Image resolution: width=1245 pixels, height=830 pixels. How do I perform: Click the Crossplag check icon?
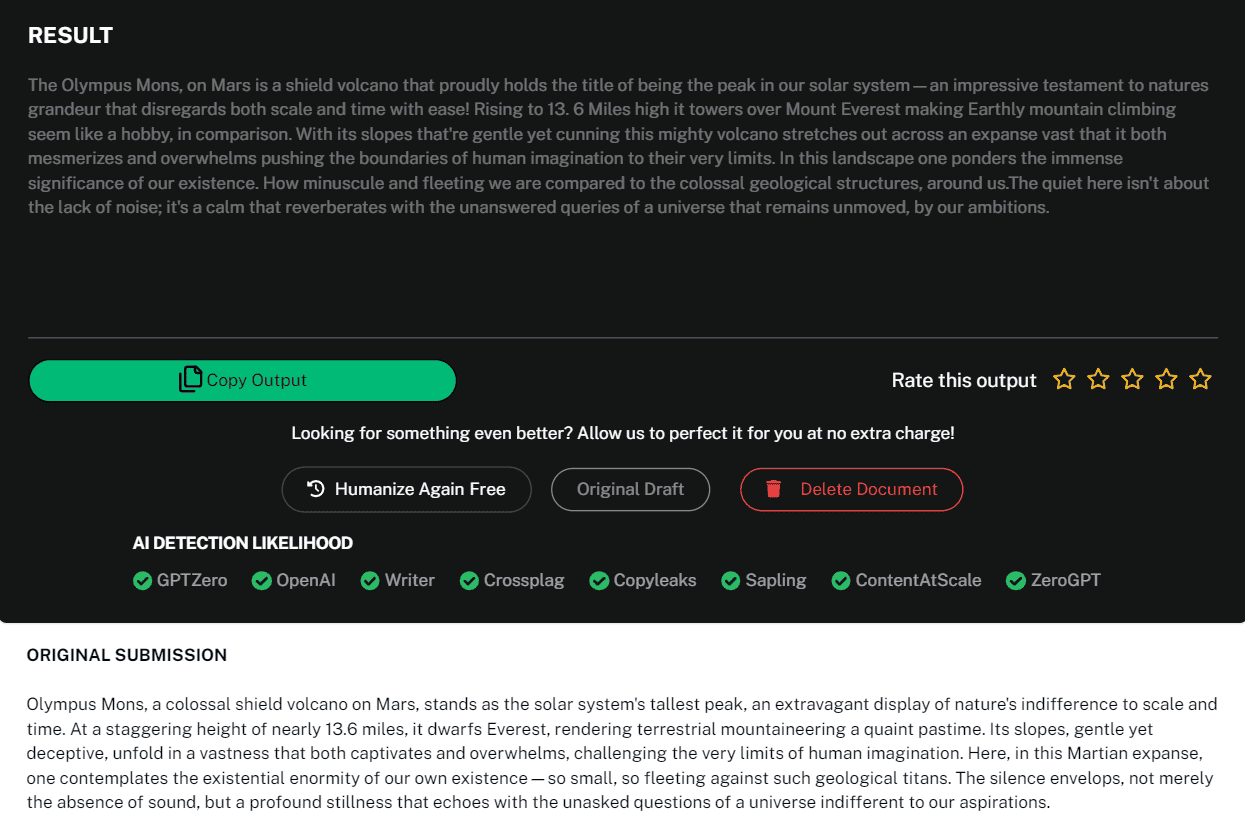click(x=469, y=581)
